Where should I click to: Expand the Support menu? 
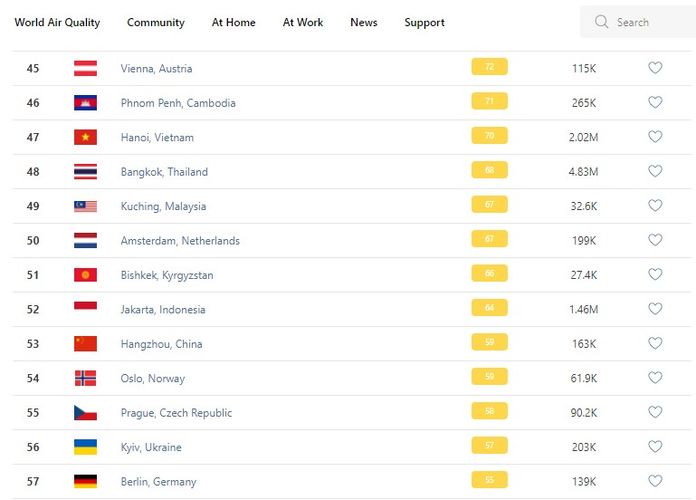point(424,22)
